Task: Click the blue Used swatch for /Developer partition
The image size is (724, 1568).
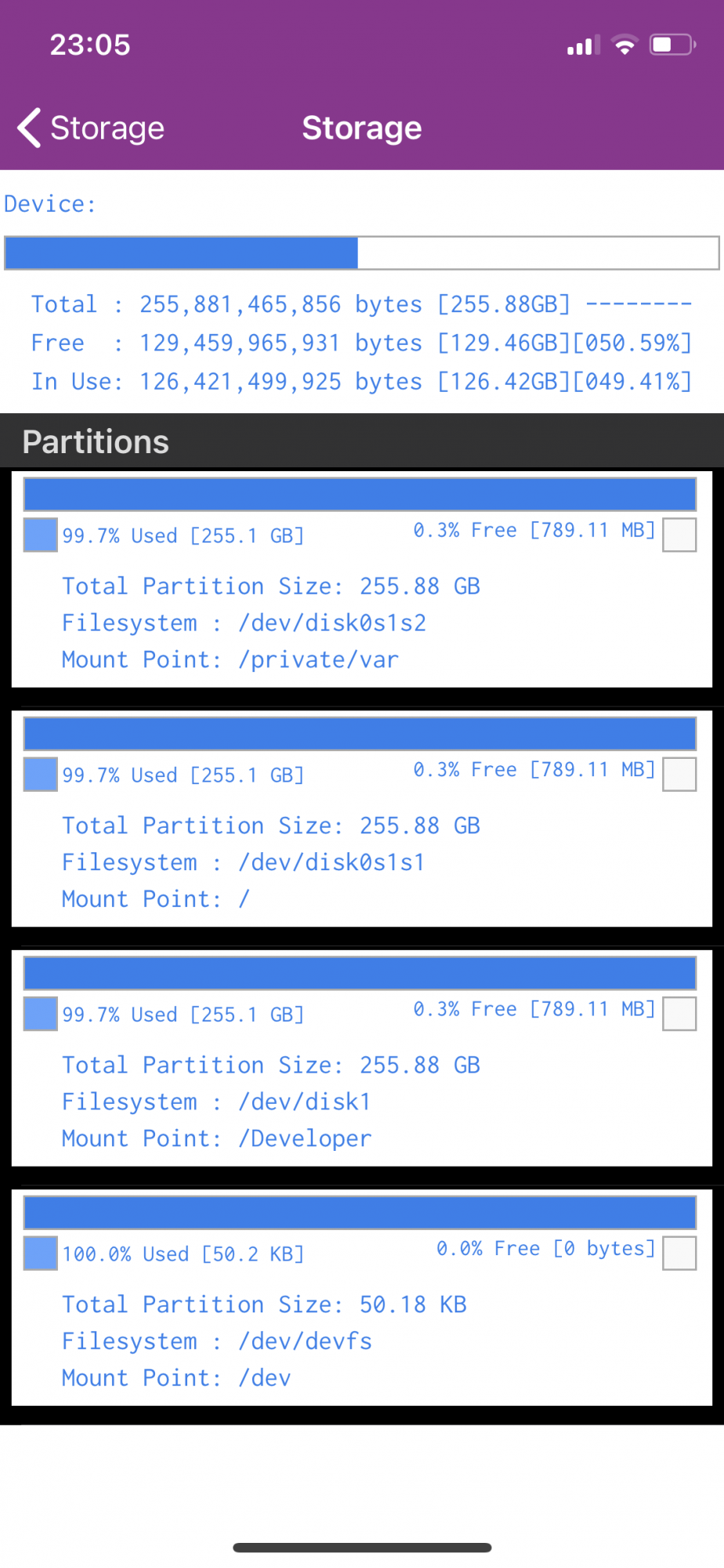Action: (41, 1014)
